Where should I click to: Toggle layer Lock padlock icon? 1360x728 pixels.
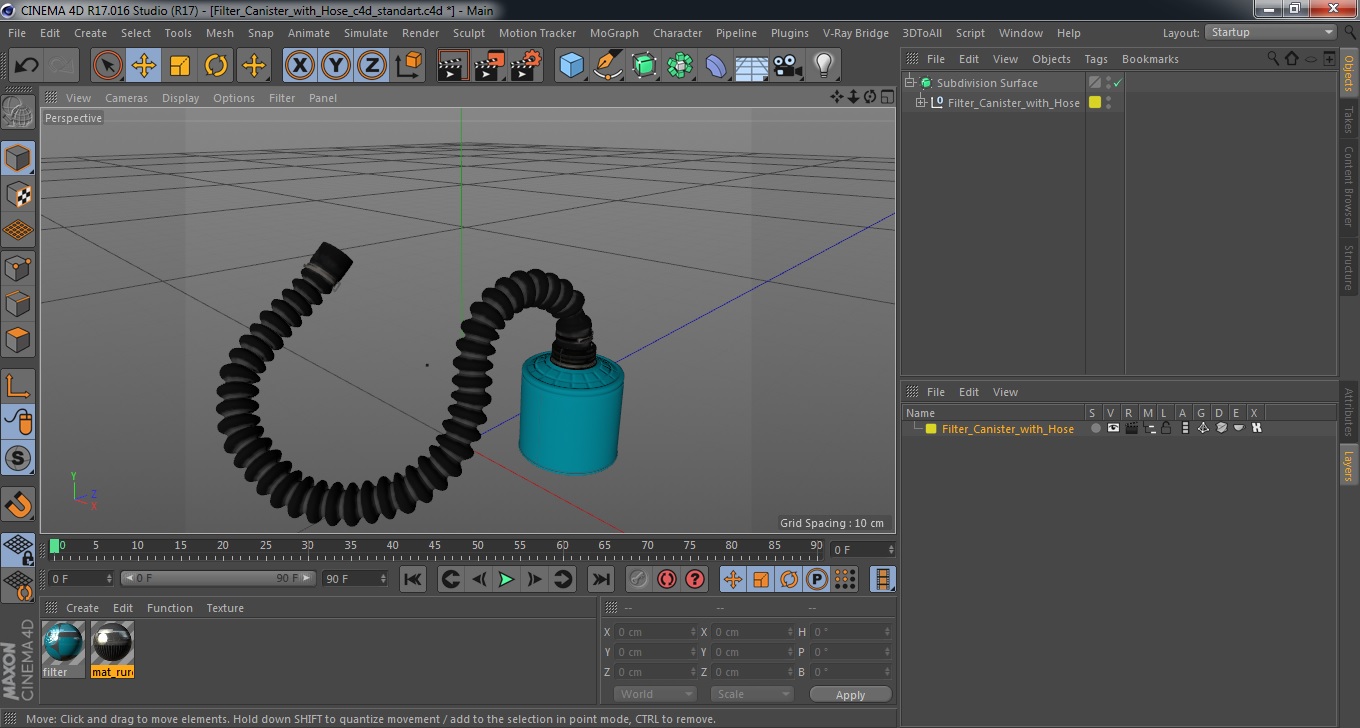[1166, 428]
